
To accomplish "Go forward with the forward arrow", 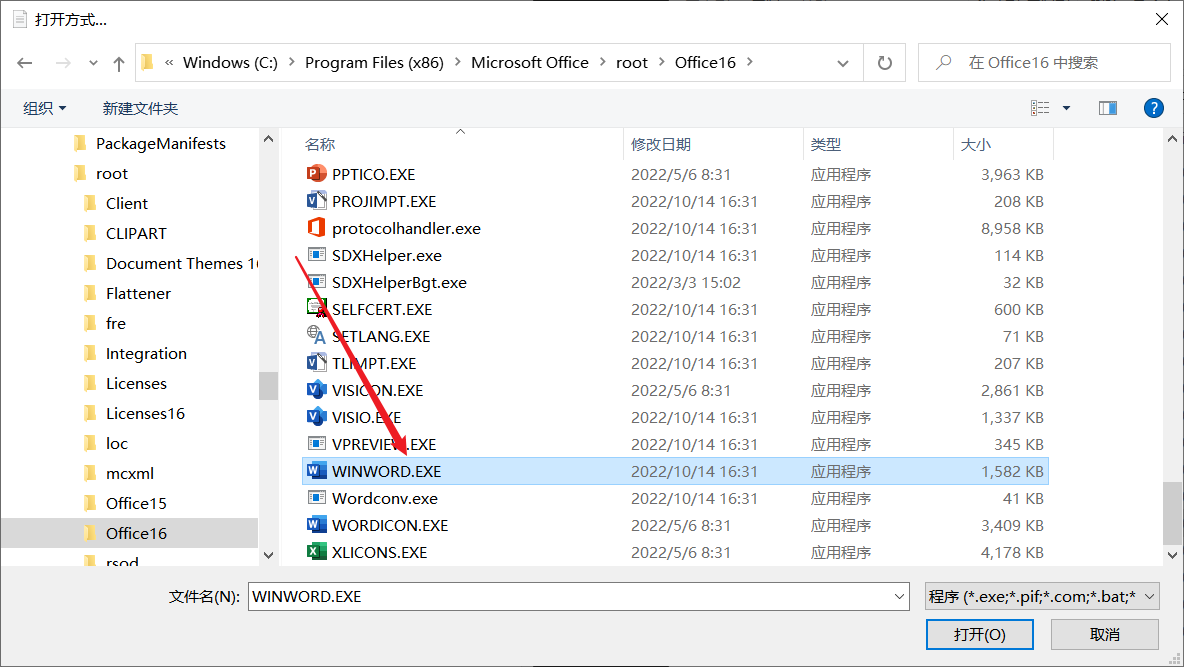I will [63, 63].
